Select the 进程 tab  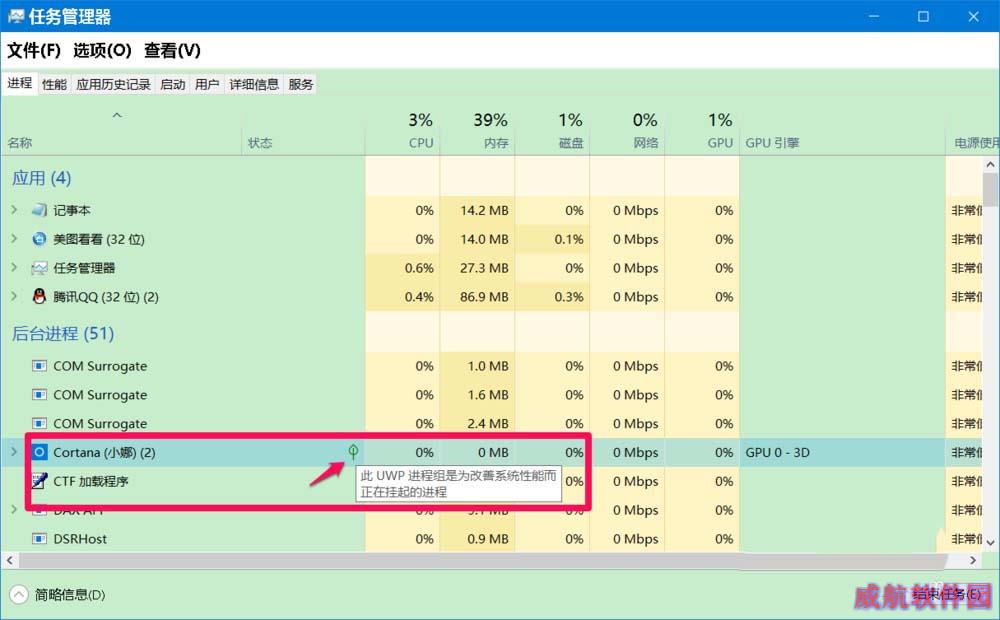20,83
